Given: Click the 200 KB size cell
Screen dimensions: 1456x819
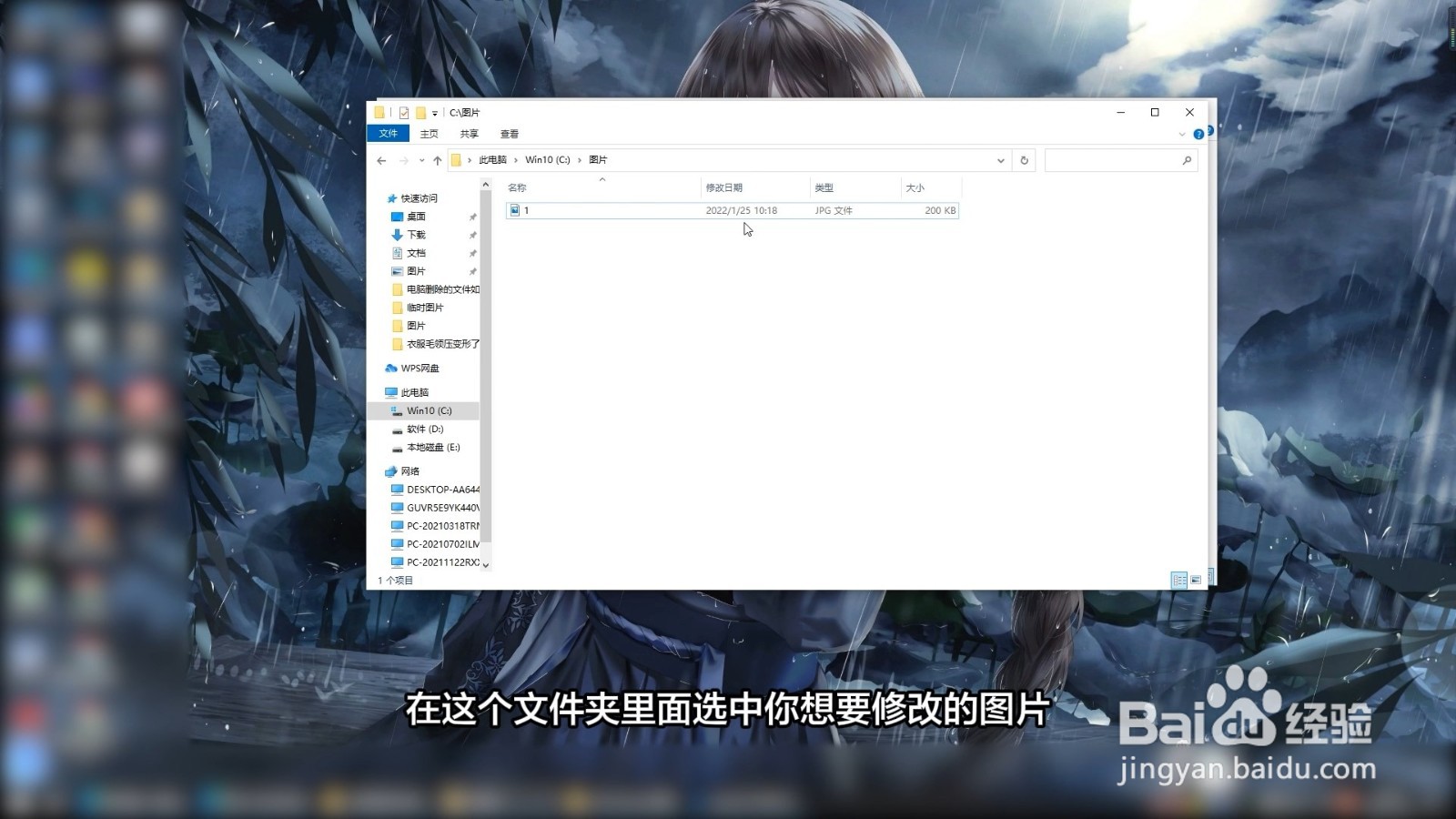Looking at the screenshot, I should click(x=940, y=210).
